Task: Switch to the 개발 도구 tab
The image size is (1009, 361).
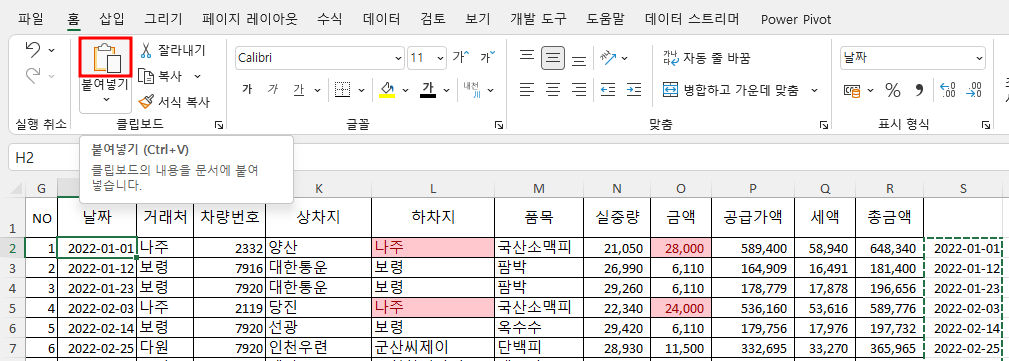Action: click(x=539, y=19)
